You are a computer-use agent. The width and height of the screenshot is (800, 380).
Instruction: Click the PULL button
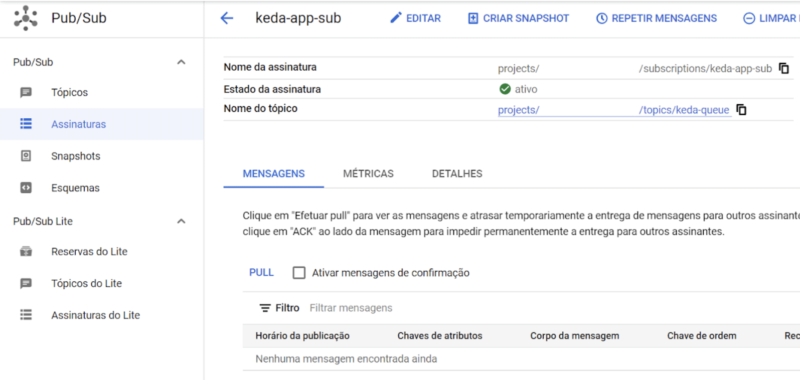[261, 272]
